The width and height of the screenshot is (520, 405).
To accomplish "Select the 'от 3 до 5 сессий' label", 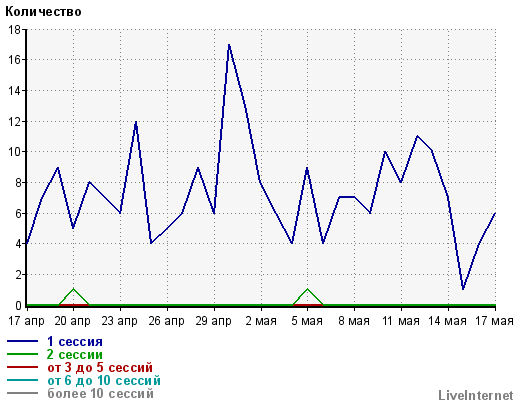I will click(x=100, y=367).
